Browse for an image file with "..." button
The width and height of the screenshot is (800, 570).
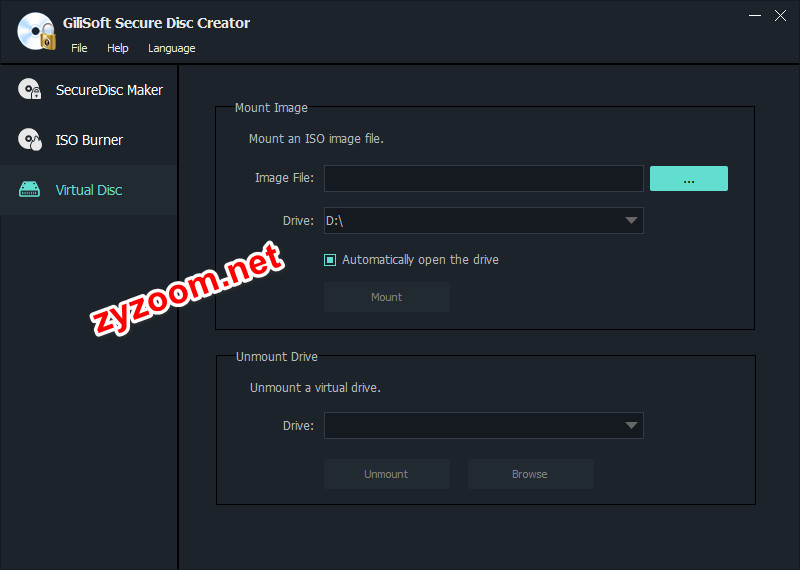tap(689, 179)
